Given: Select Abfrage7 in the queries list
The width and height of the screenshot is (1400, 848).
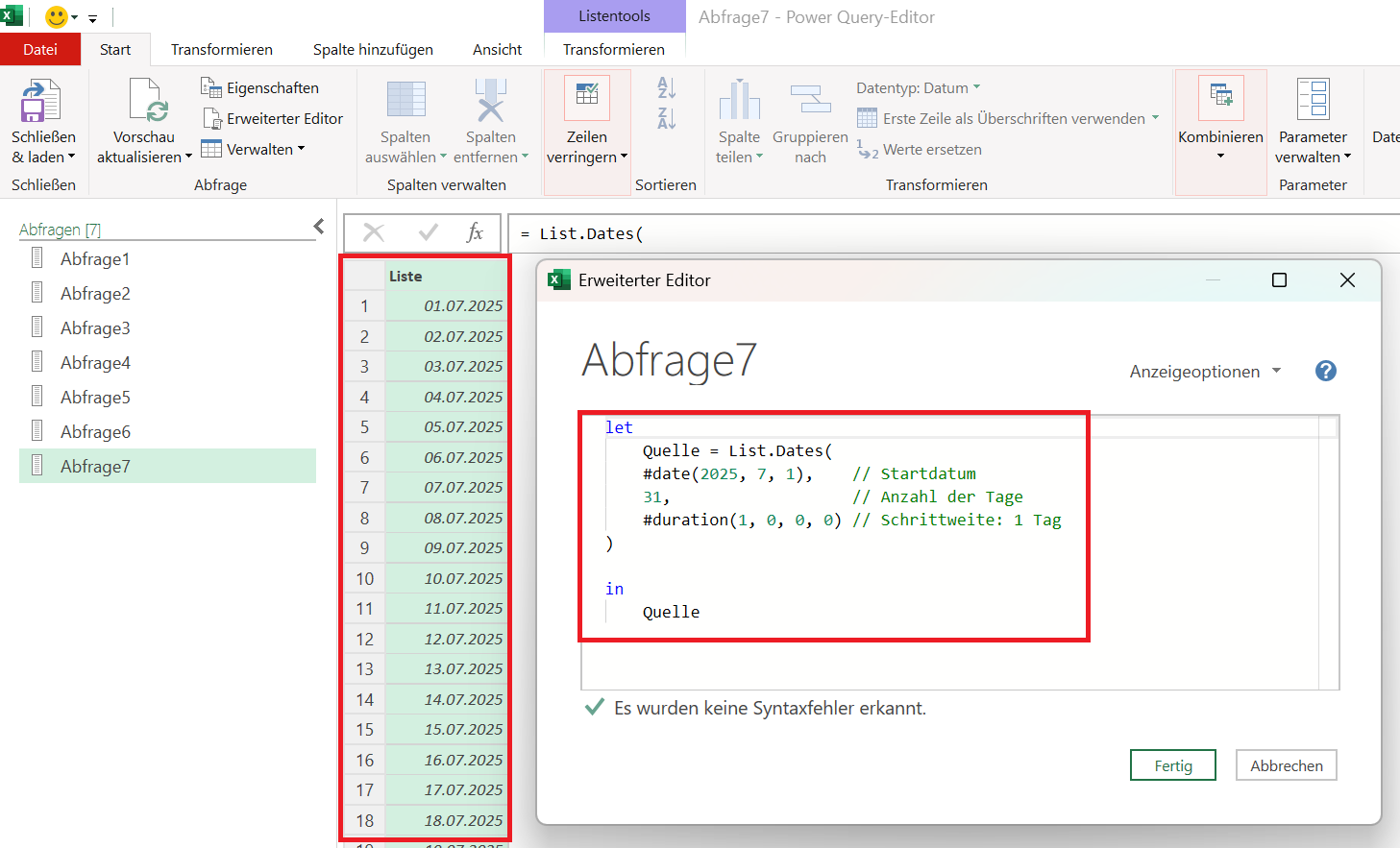Looking at the screenshot, I should pos(167,466).
